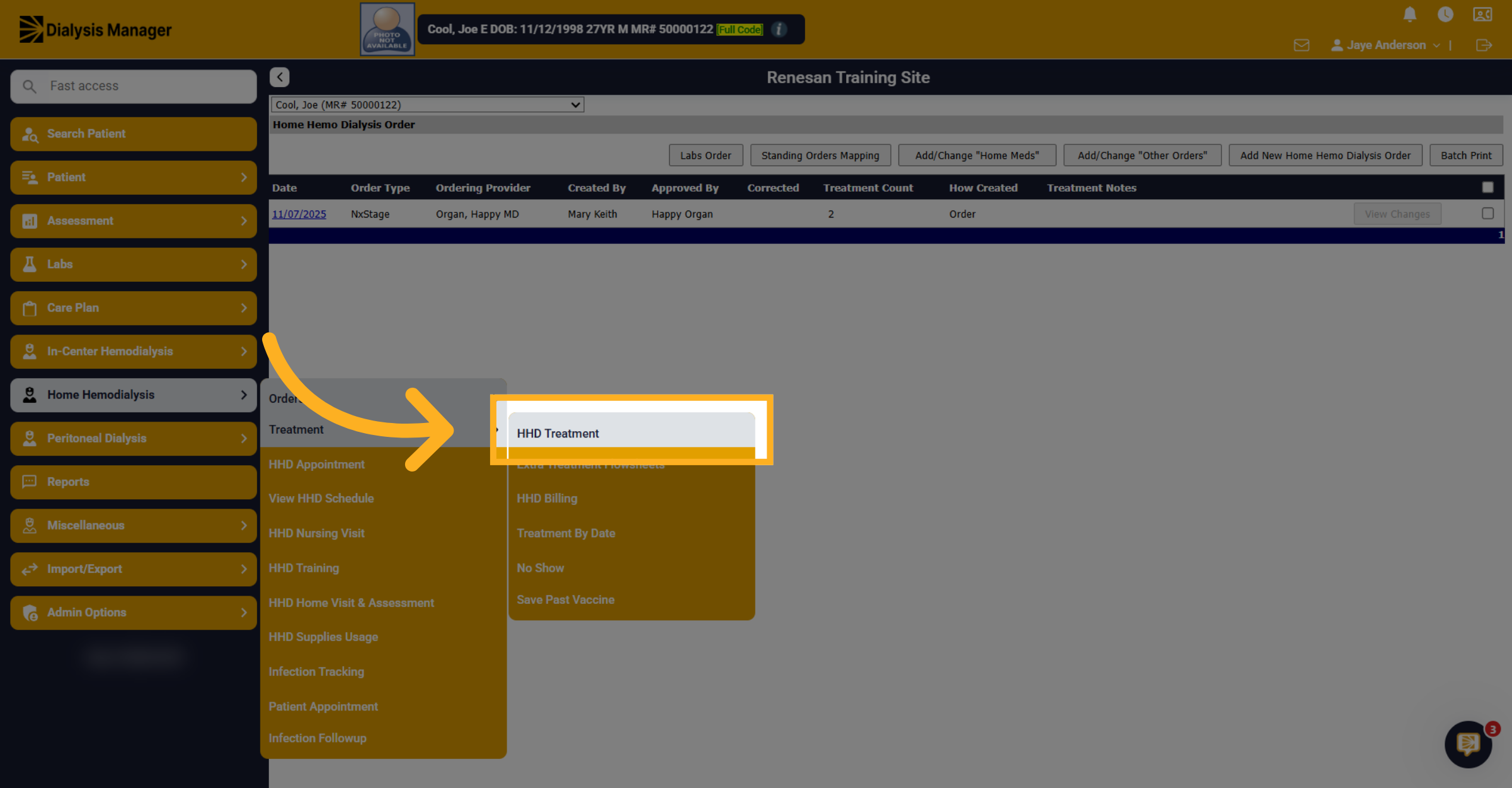Viewport: 1512px width, 788px height.
Task: Toggle the select-all checkbox in table header
Action: click(1487, 187)
